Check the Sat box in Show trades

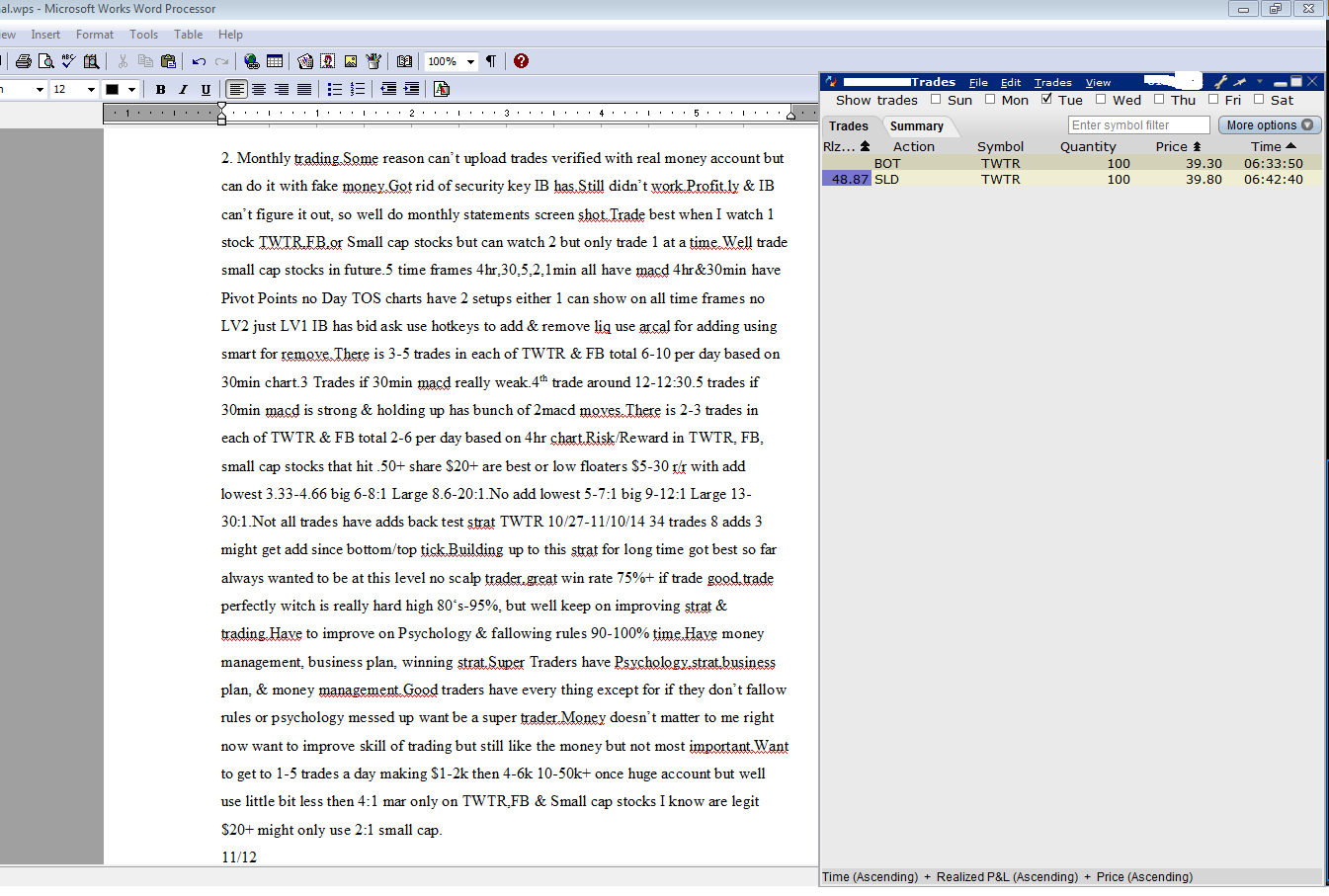tap(1259, 99)
